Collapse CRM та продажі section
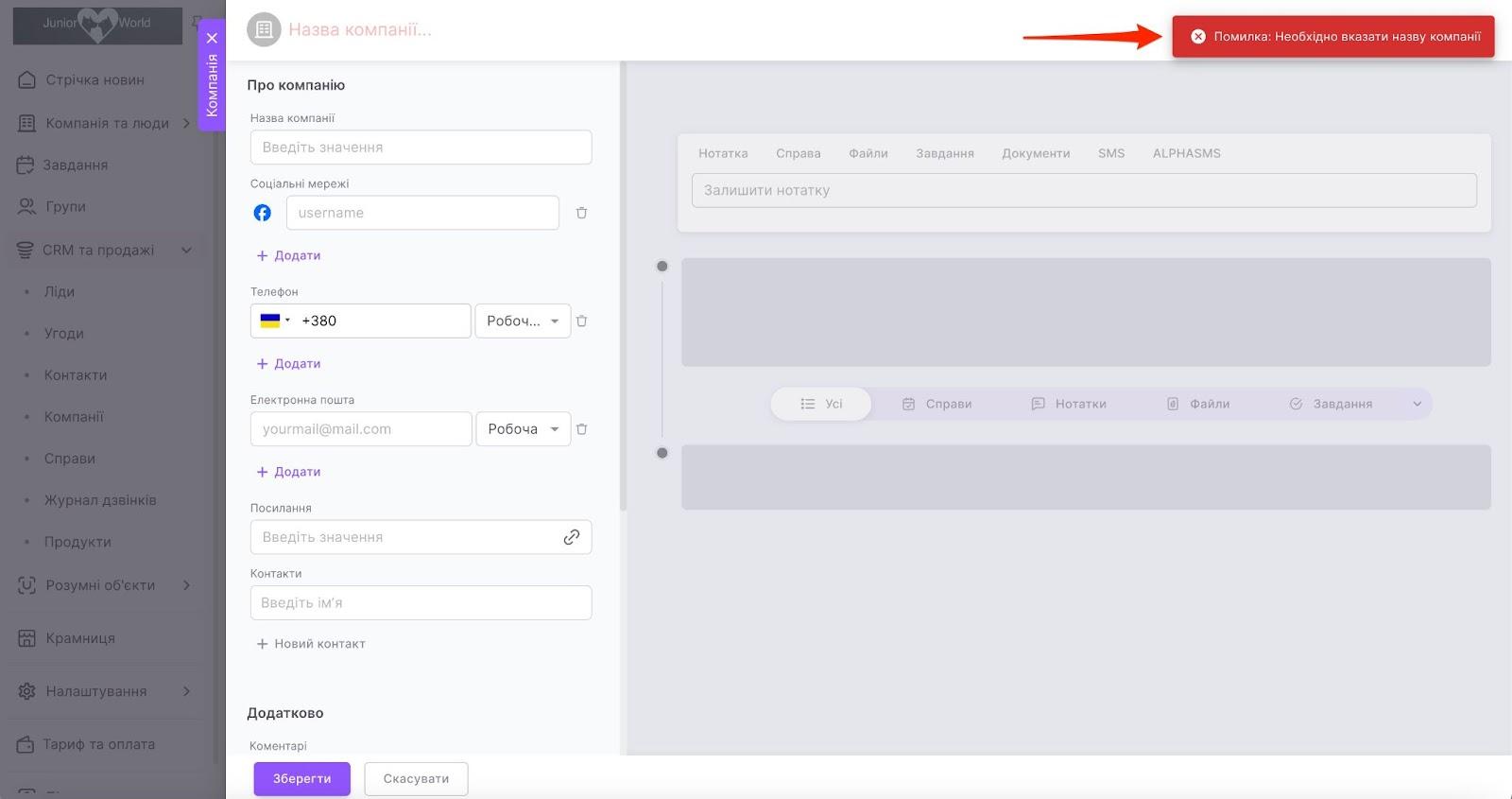 (186, 250)
